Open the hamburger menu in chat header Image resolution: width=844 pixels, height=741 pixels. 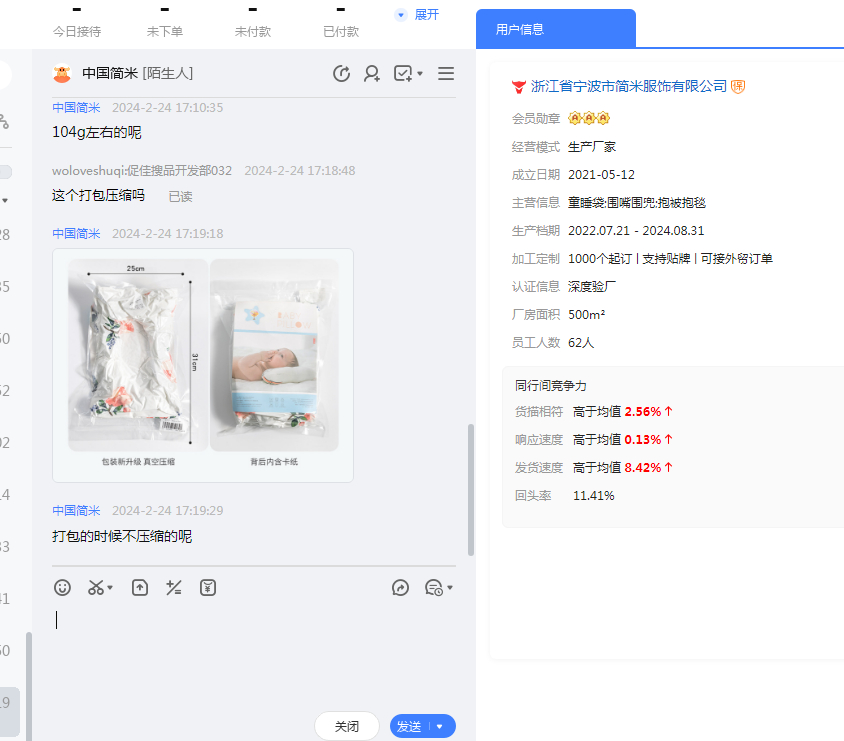(x=446, y=73)
